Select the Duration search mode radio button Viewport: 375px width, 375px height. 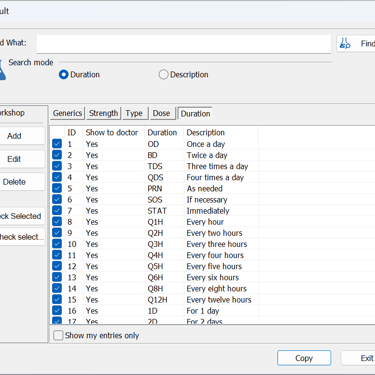(63, 75)
